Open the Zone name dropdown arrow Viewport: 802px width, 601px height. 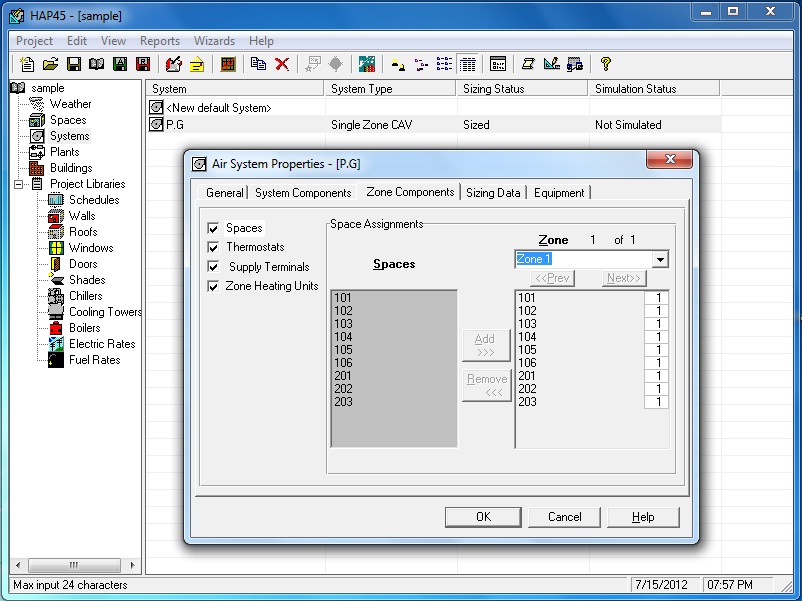click(x=660, y=260)
